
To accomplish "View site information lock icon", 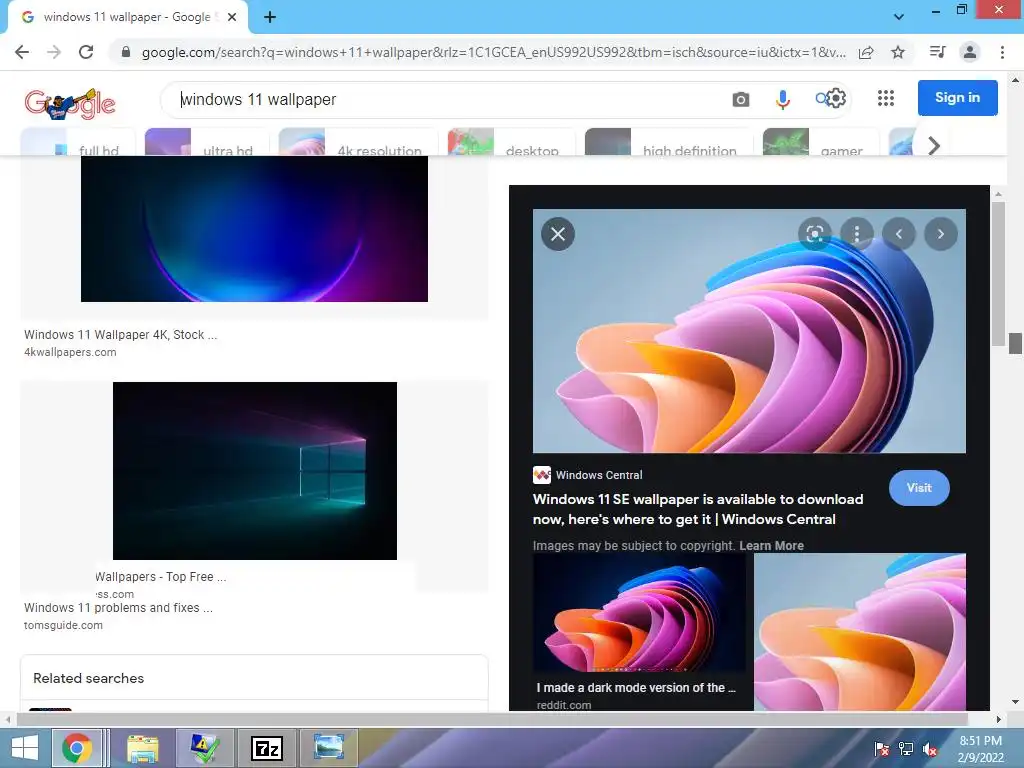I will coord(126,52).
